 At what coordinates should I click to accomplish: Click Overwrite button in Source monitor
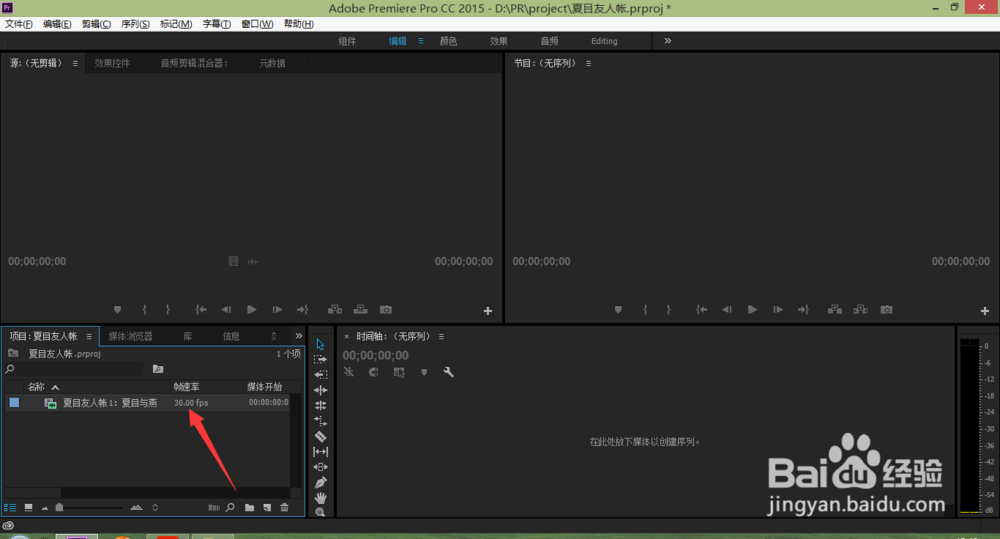(360, 309)
